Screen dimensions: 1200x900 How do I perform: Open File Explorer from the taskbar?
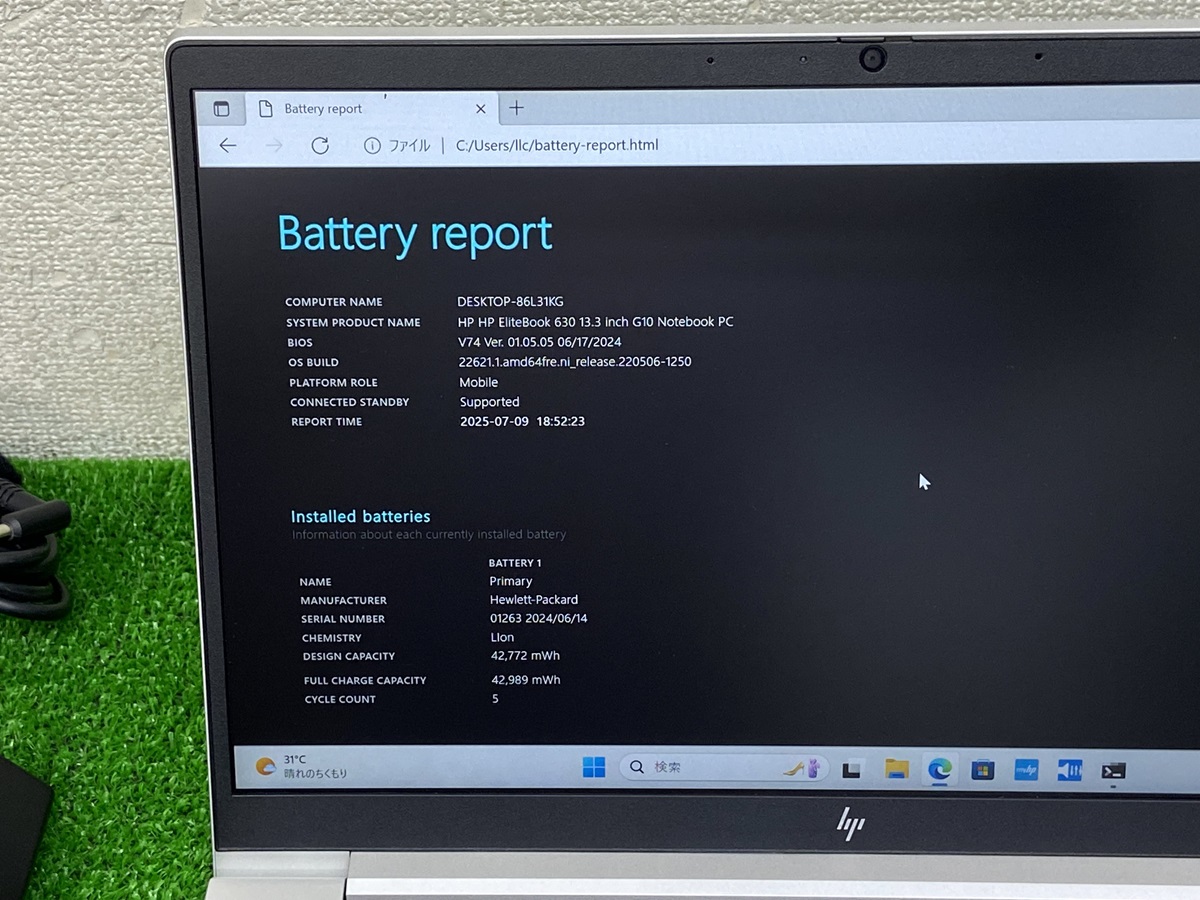896,769
